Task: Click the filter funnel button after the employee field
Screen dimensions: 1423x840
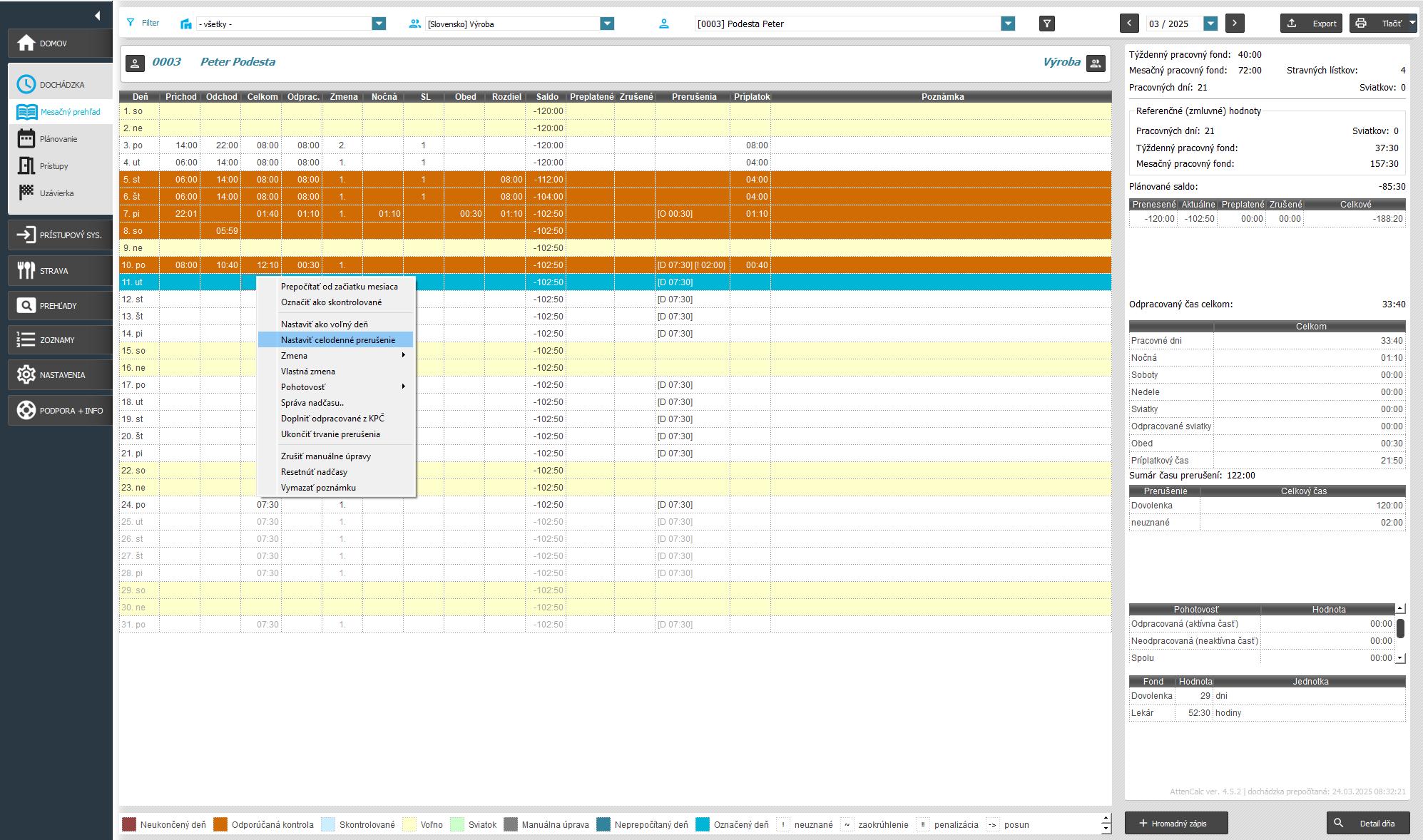Action: click(x=1046, y=24)
